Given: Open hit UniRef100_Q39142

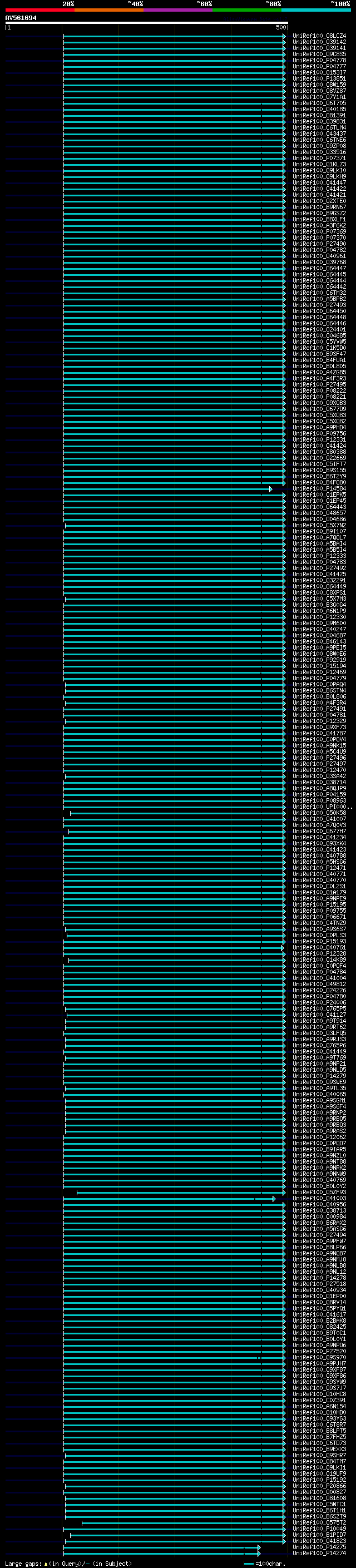Looking at the screenshot, I should 319,42.
